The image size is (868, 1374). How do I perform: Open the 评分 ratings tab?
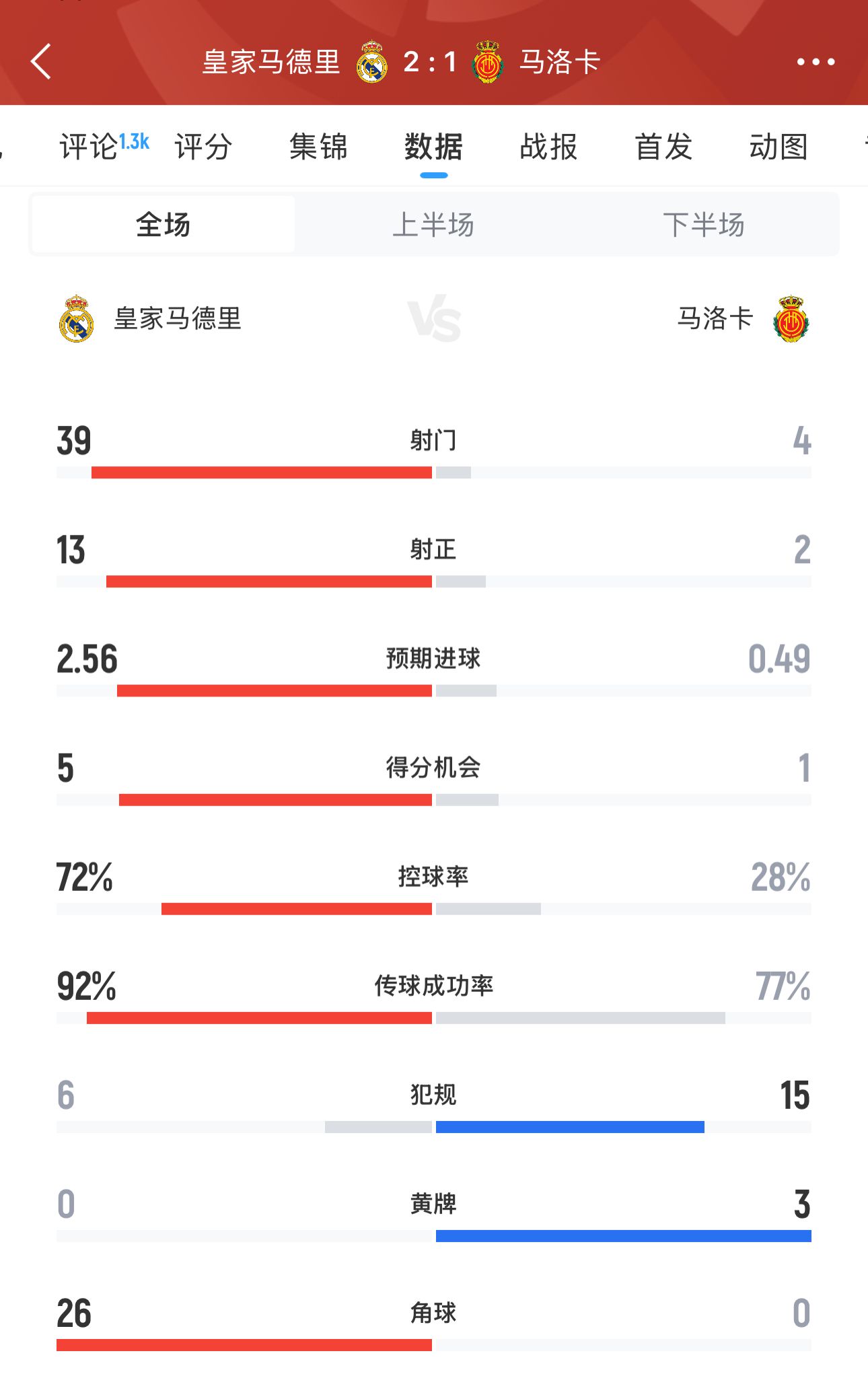(x=203, y=147)
